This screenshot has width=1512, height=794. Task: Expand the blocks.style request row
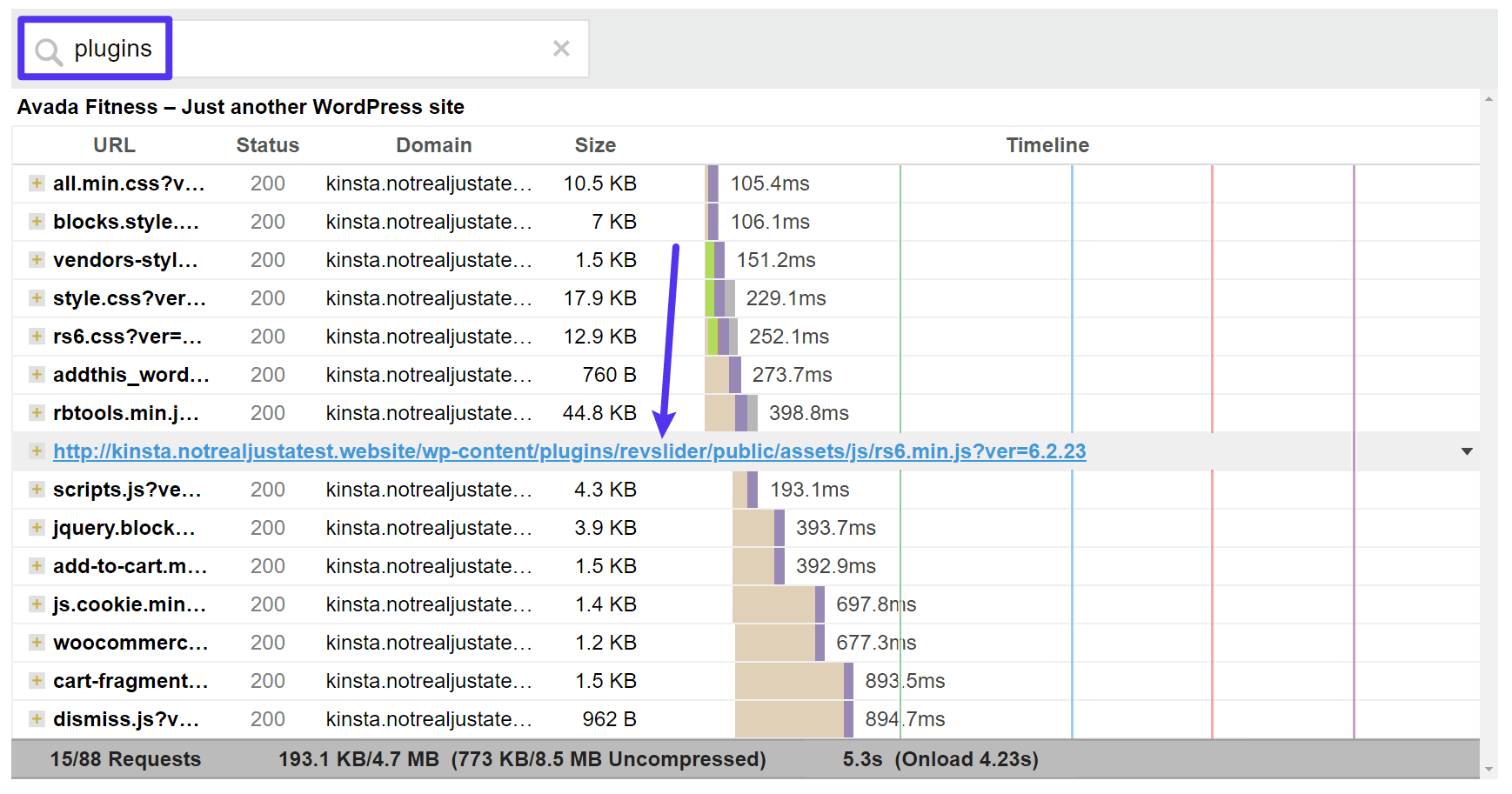point(36,222)
